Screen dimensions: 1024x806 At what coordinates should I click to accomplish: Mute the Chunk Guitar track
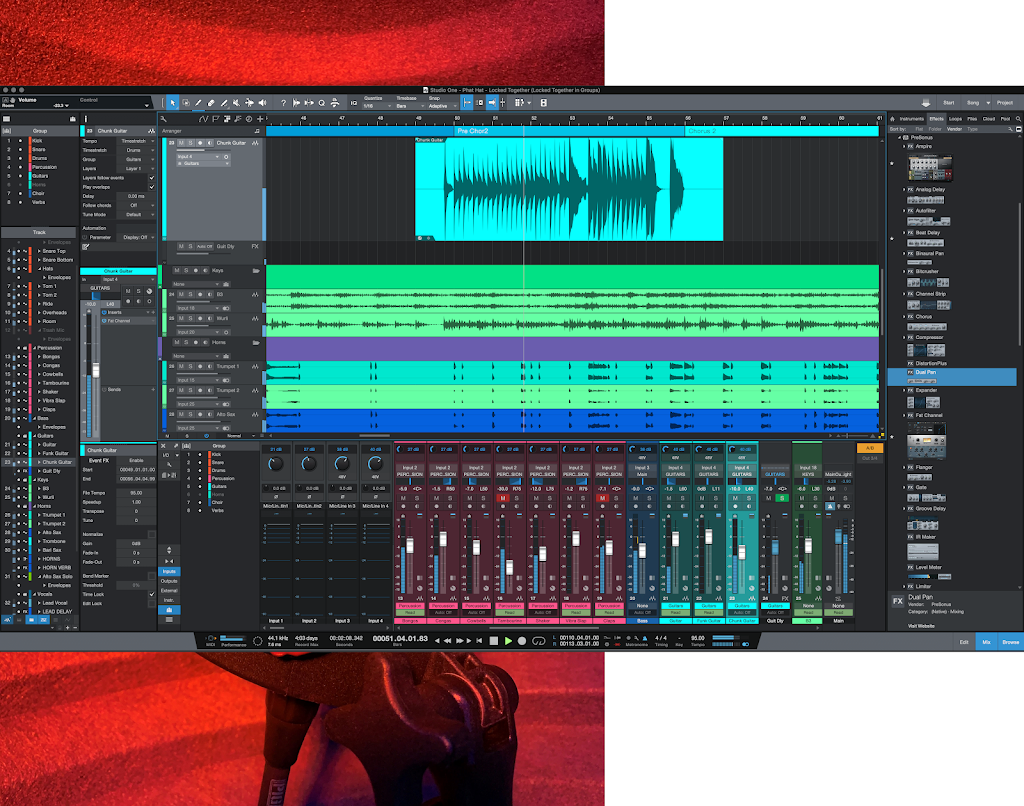coord(181,143)
